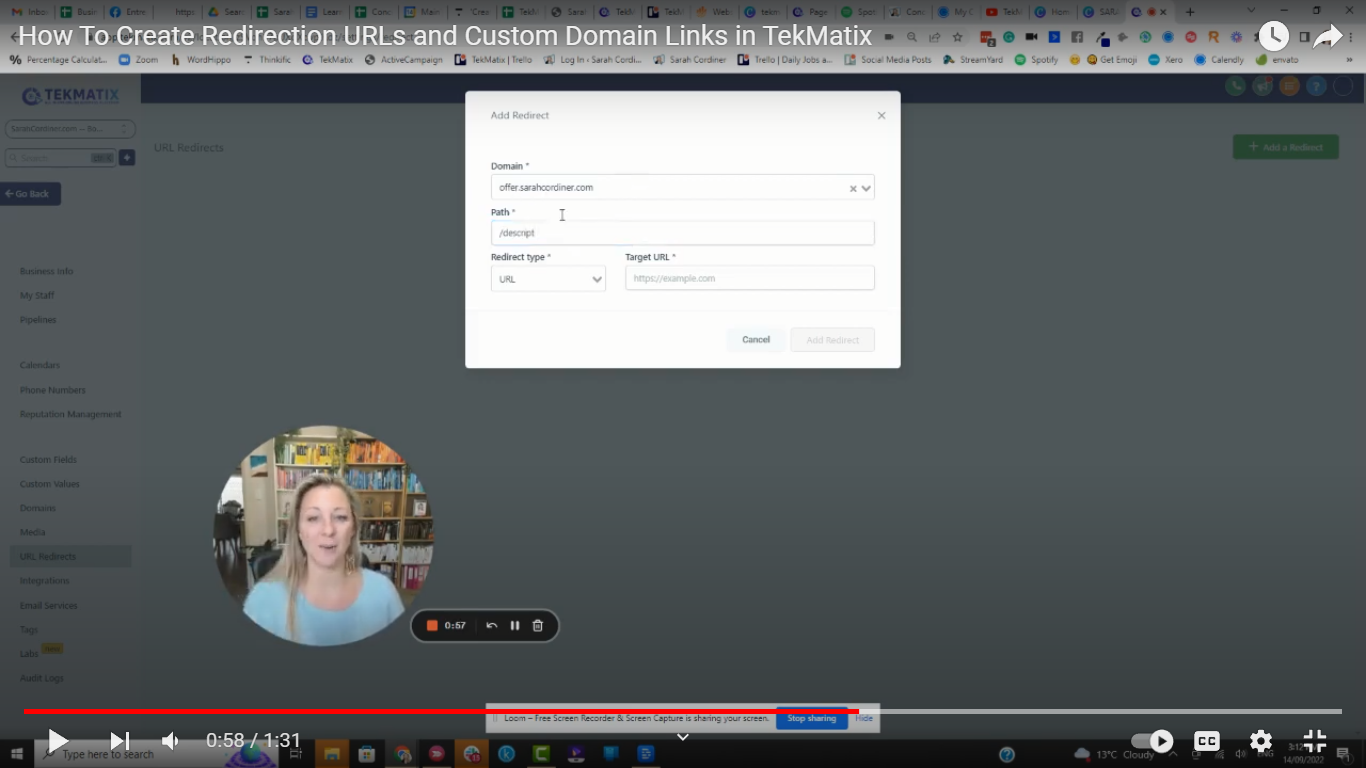
Task: Click the sidebar Search field
Action: (60, 158)
